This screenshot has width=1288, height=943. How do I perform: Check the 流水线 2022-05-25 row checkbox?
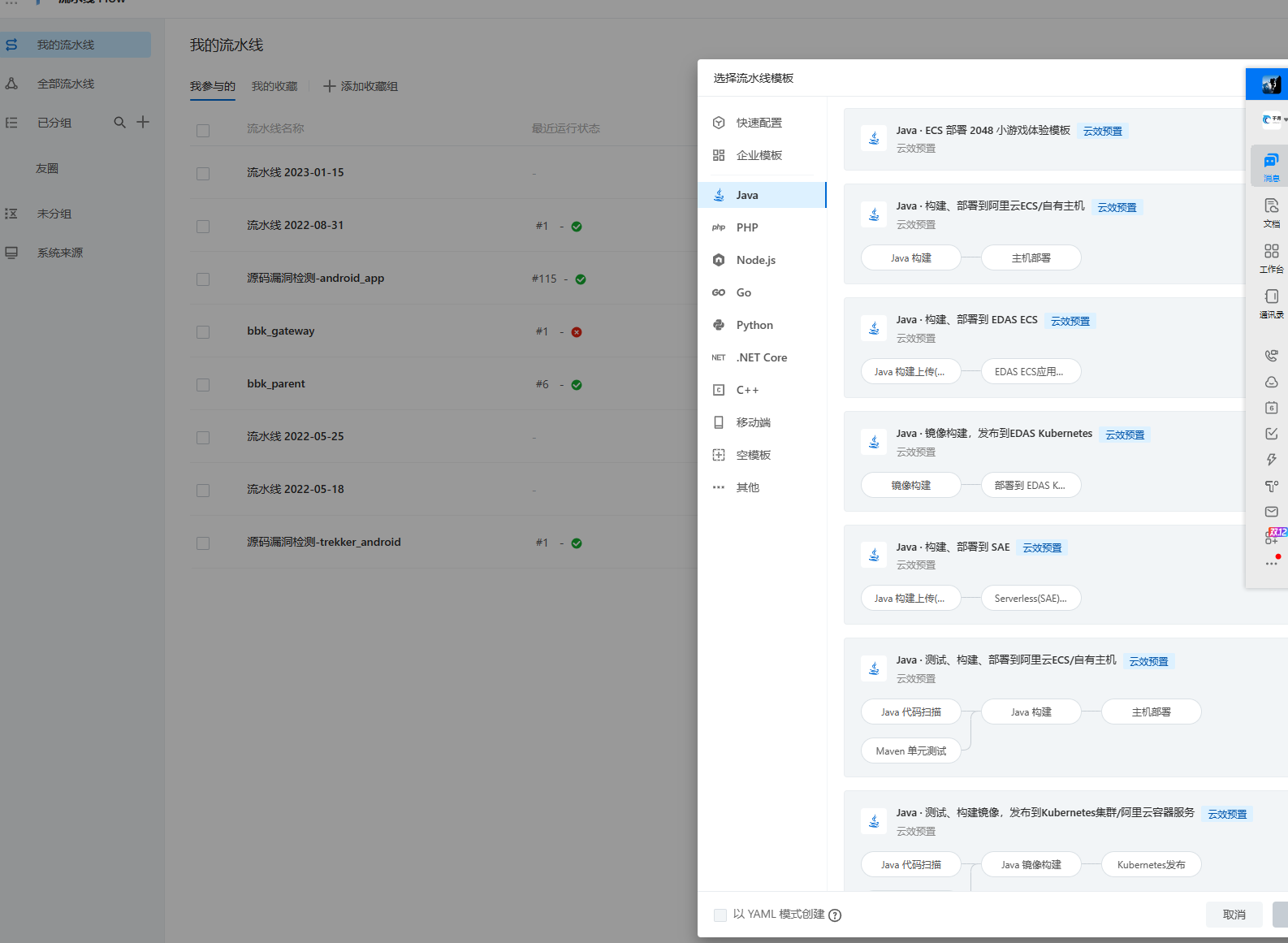pos(203,438)
